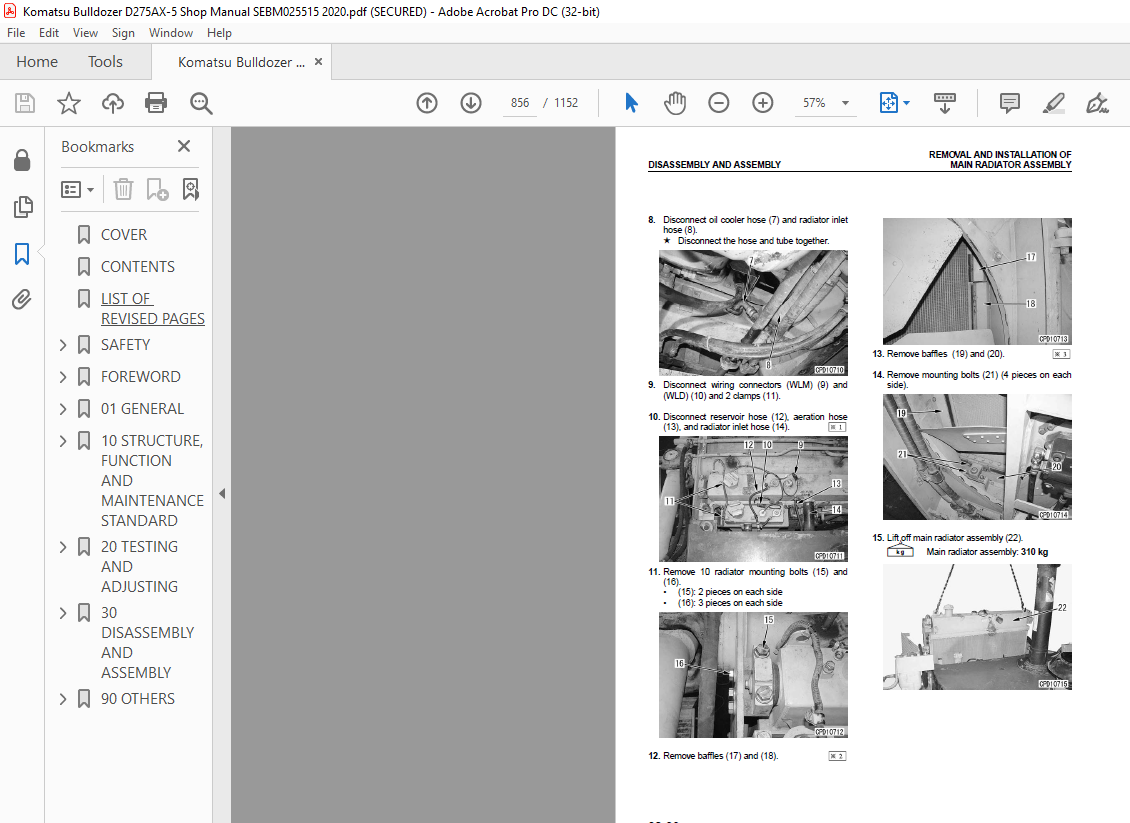The height and width of the screenshot is (823, 1130).
Task: Add a new bookmark icon
Action: (157, 190)
